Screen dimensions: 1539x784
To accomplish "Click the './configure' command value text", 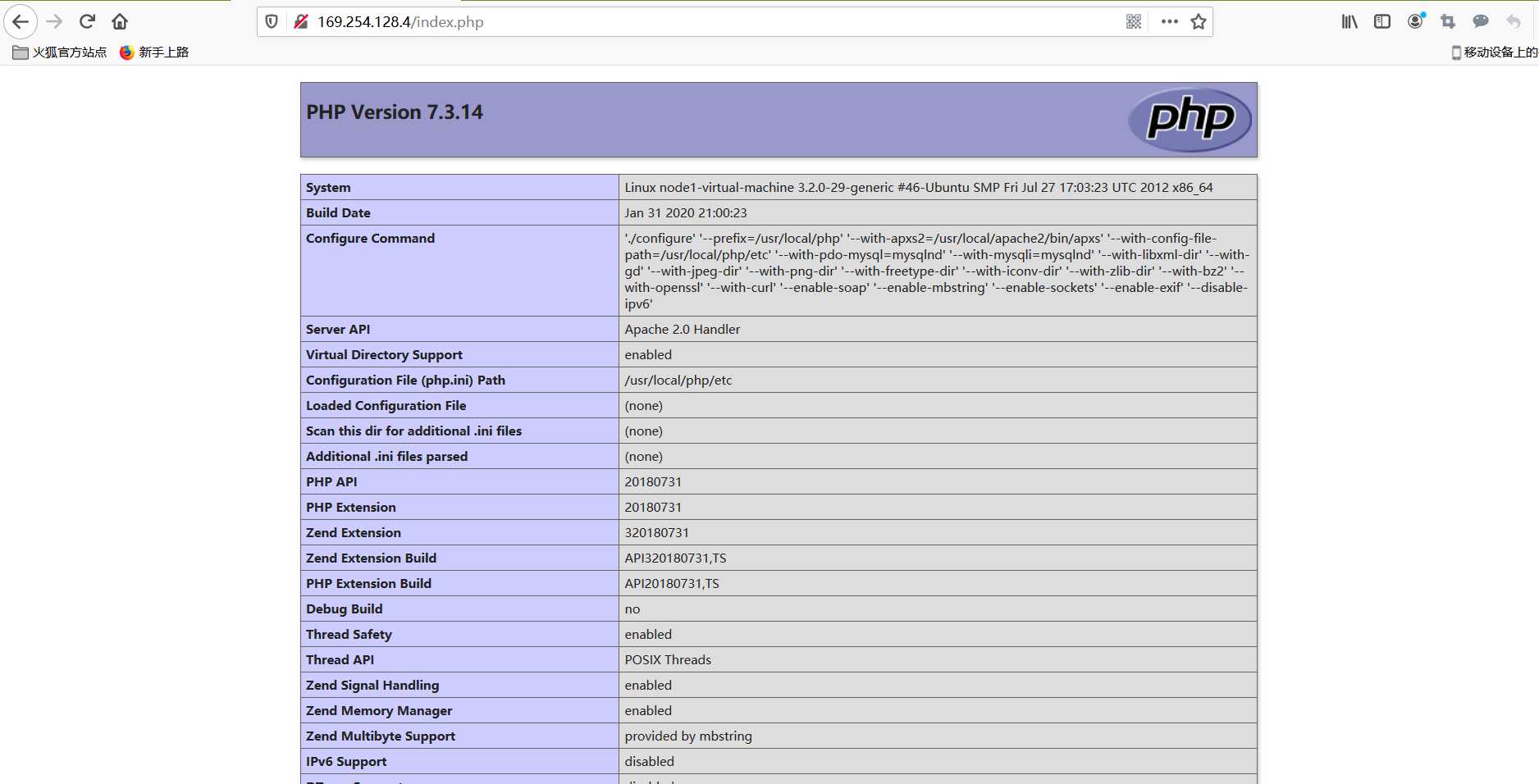I will point(937,271).
